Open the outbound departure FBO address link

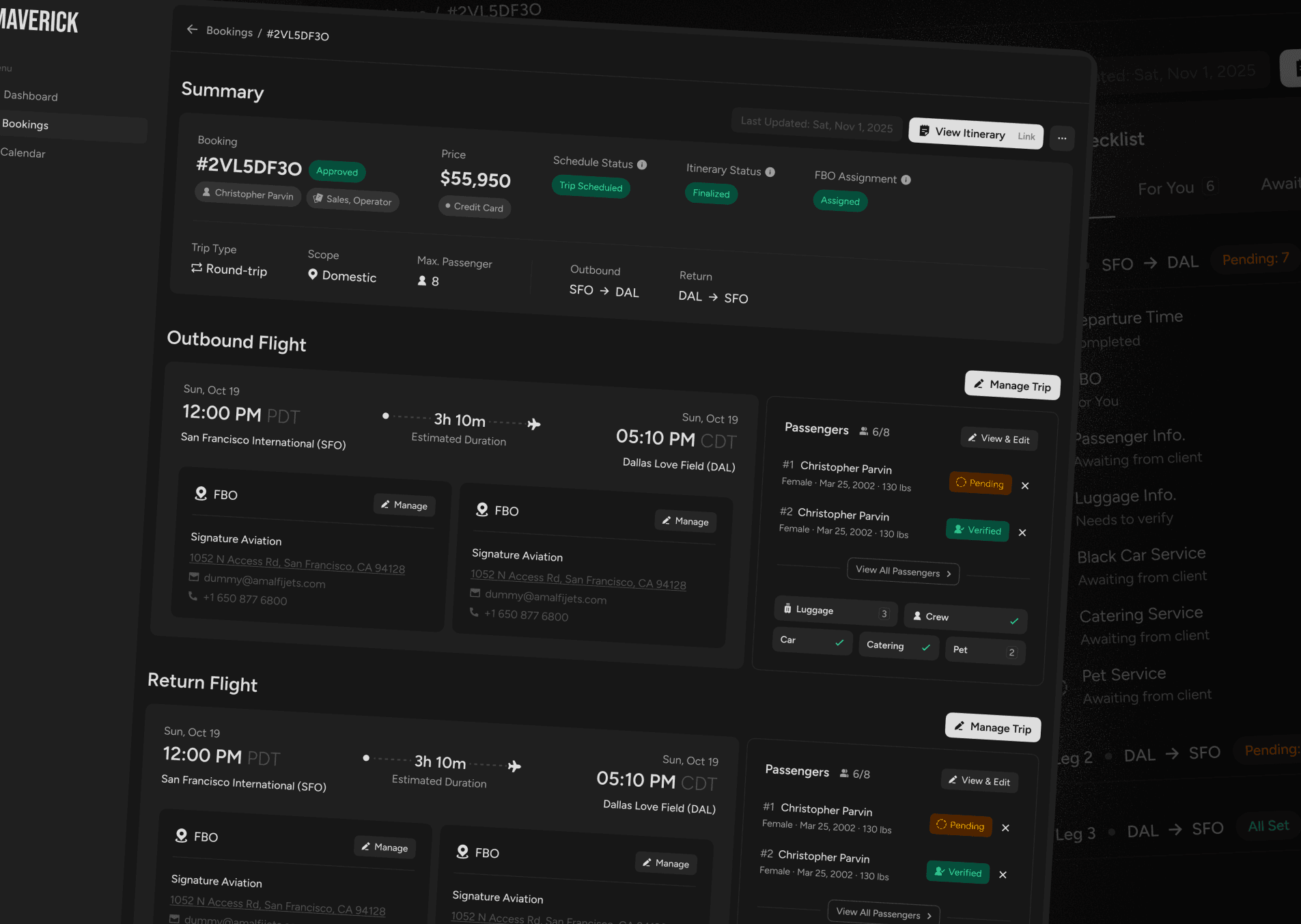(x=297, y=563)
